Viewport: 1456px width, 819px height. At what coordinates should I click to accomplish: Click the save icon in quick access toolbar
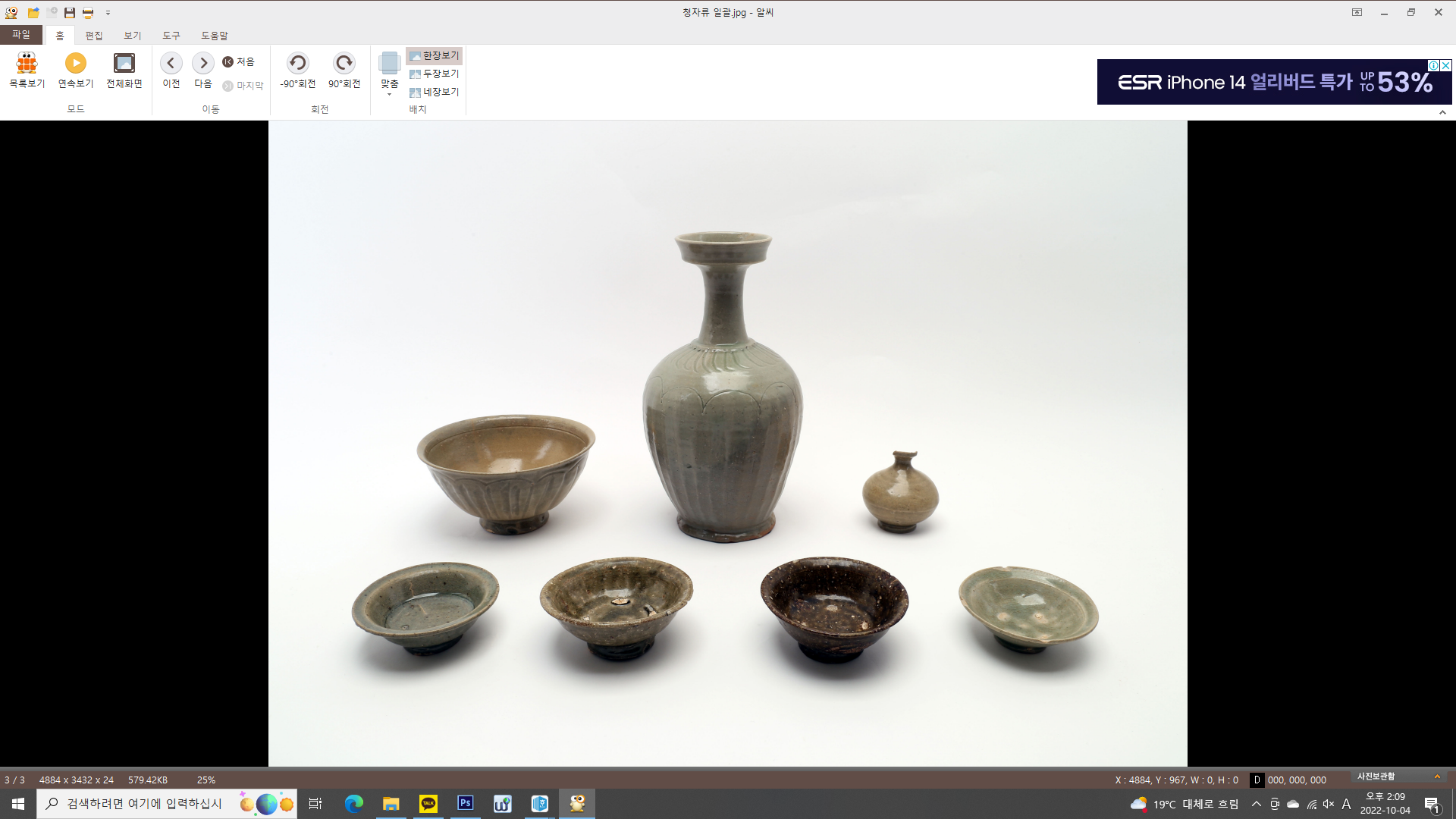click(69, 13)
